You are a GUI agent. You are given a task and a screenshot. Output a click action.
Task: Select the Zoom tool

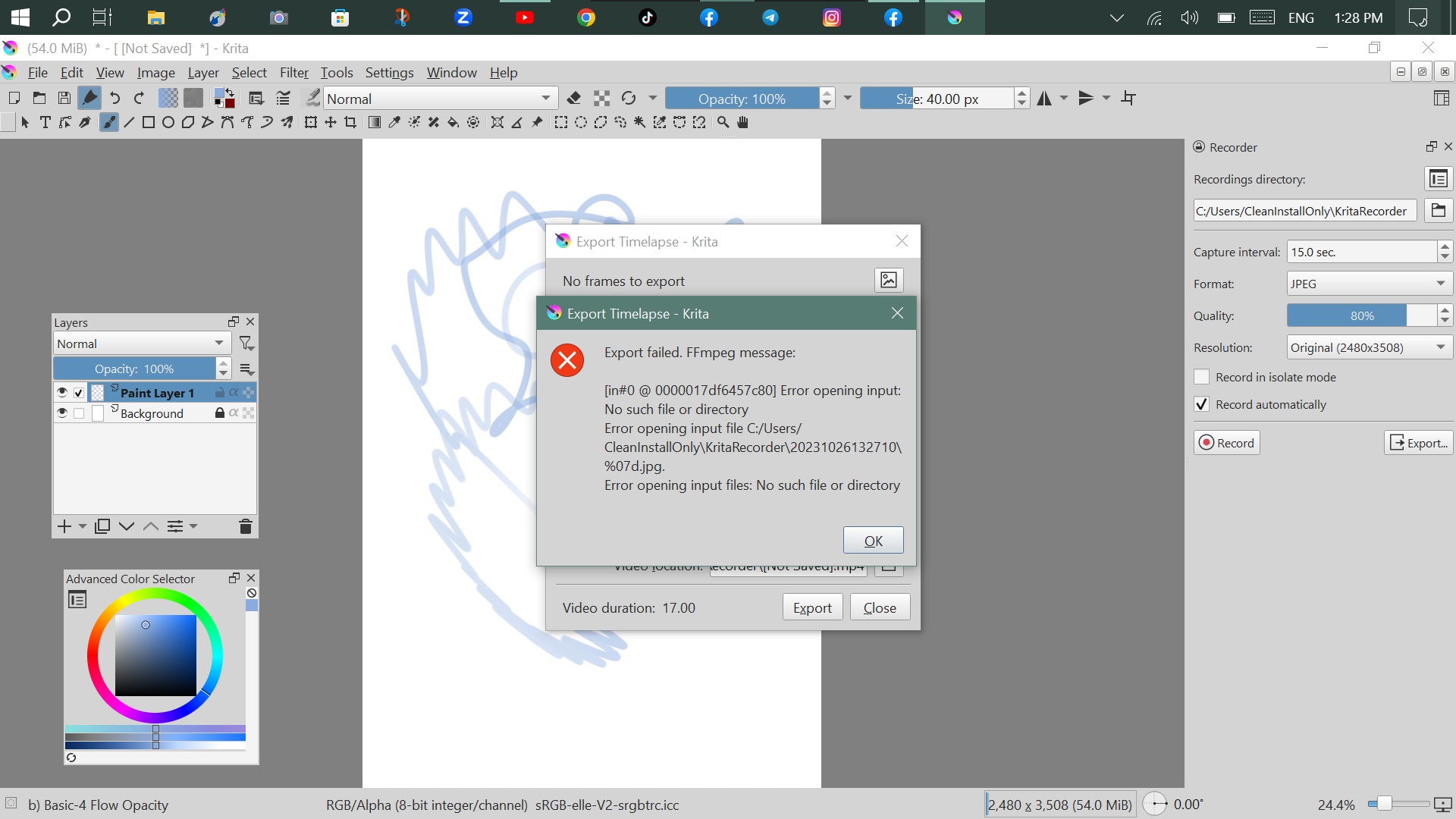(723, 122)
